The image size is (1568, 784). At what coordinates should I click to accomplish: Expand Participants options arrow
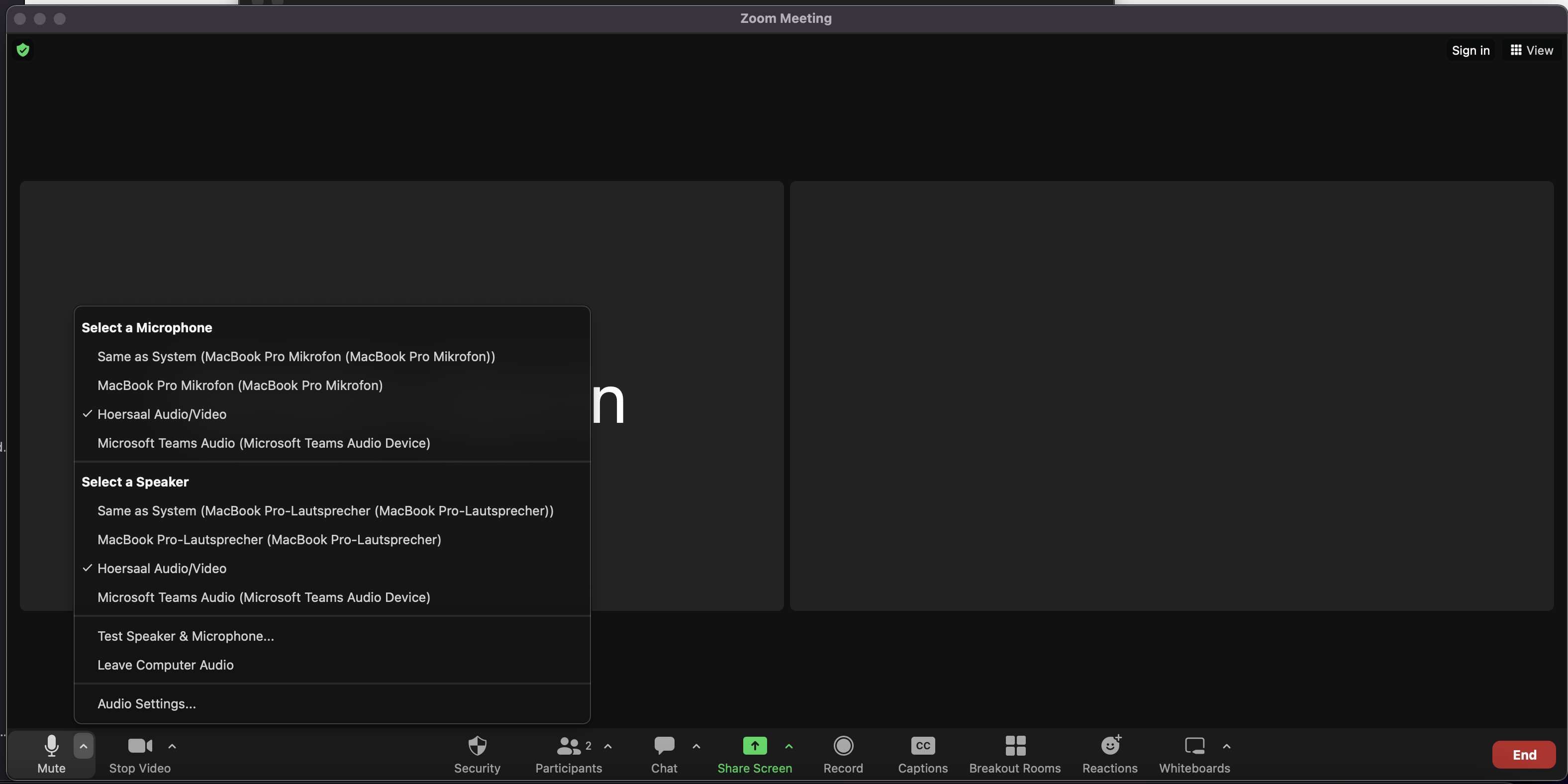[x=607, y=746]
